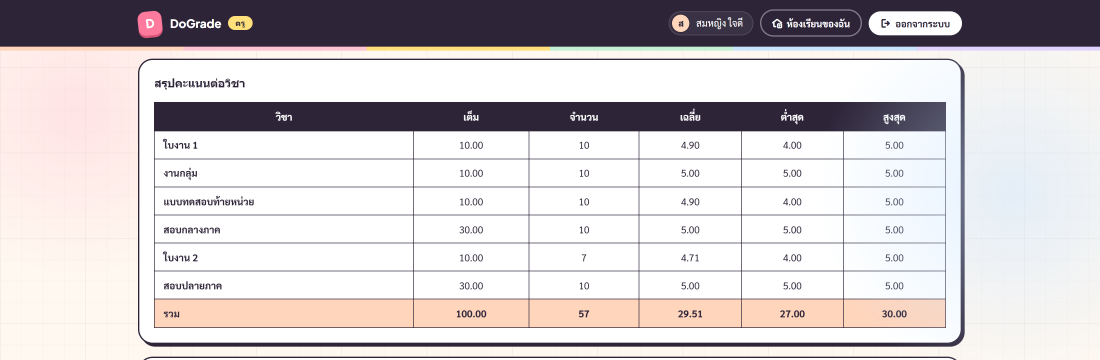Image resolution: width=1100 pixels, height=360 pixels.
Task: Click the full score 10.00 for งานกลุ่ม
Action: (x=471, y=173)
